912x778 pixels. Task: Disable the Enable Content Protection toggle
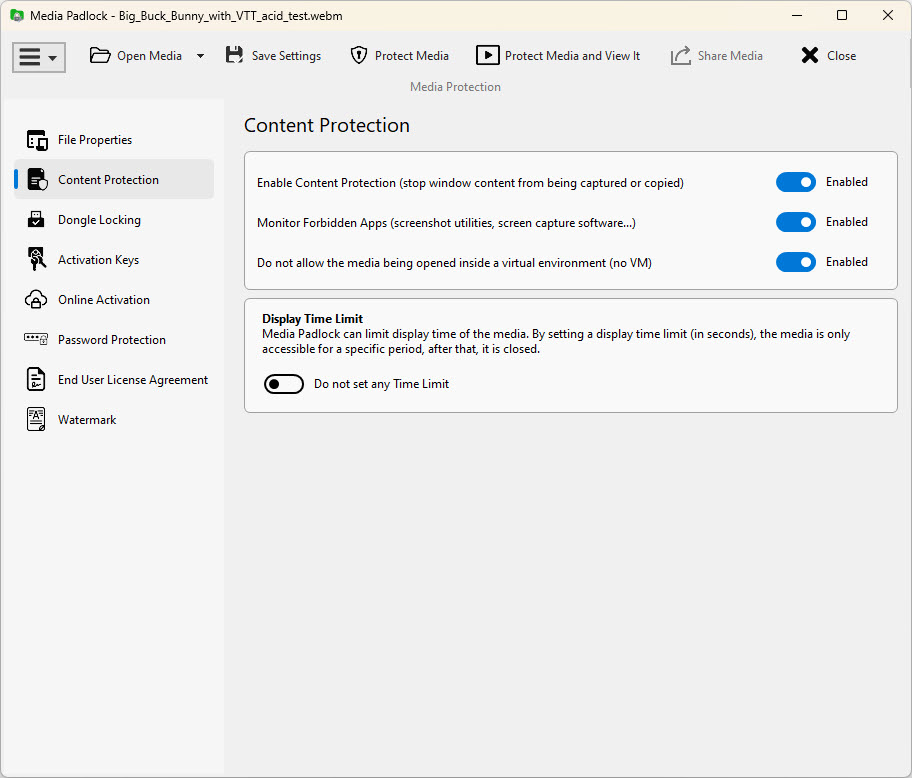coord(796,182)
